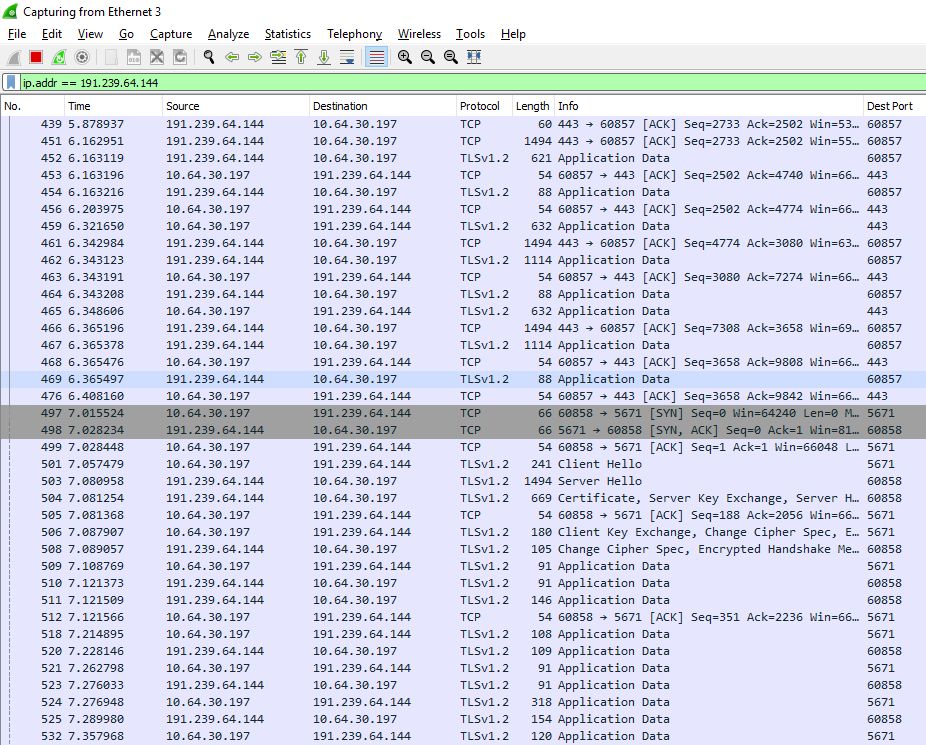Select packet 497 with the SYN info
The height and width of the screenshot is (745, 926).
[x=463, y=413]
